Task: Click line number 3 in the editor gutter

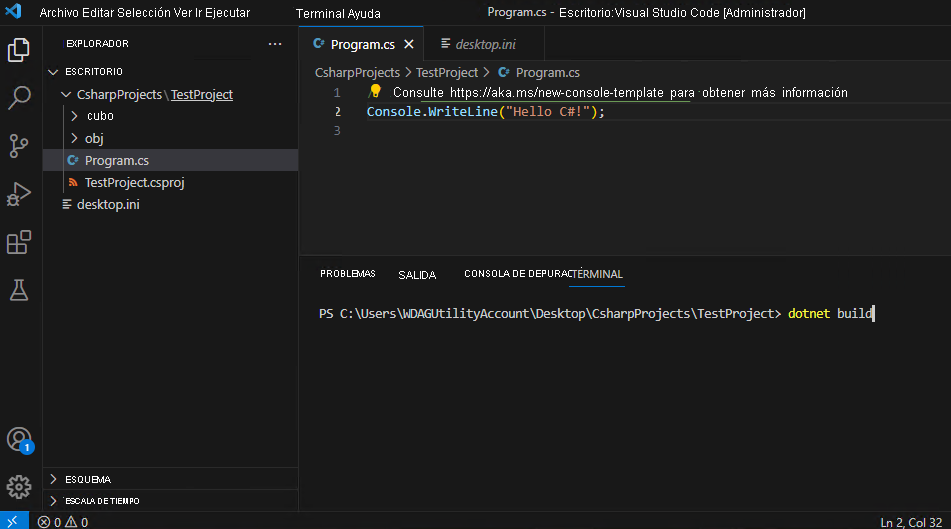Action: (x=337, y=130)
